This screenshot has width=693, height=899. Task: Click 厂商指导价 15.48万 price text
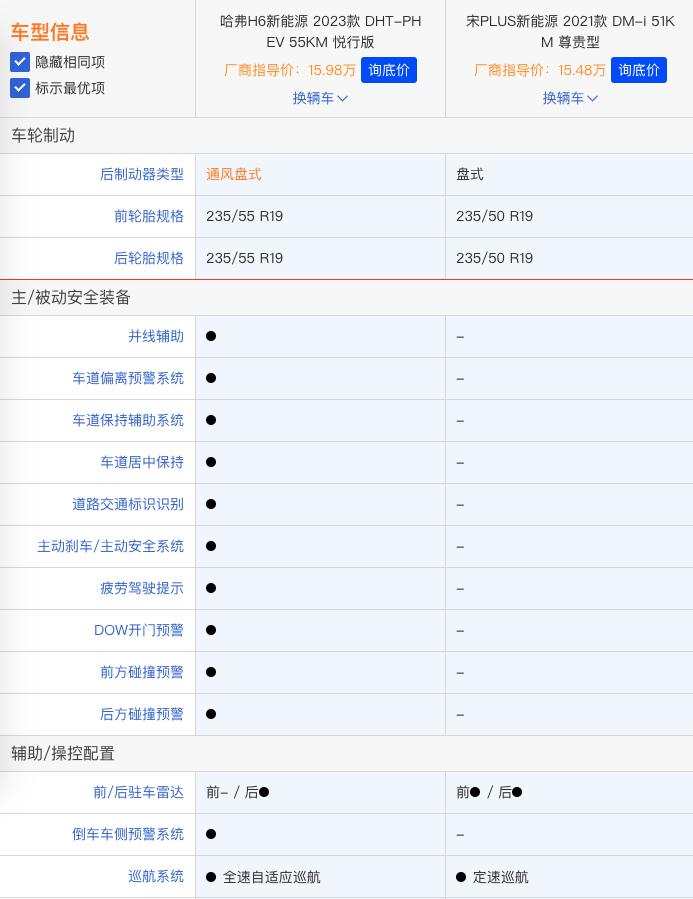pyautogui.click(x=539, y=70)
